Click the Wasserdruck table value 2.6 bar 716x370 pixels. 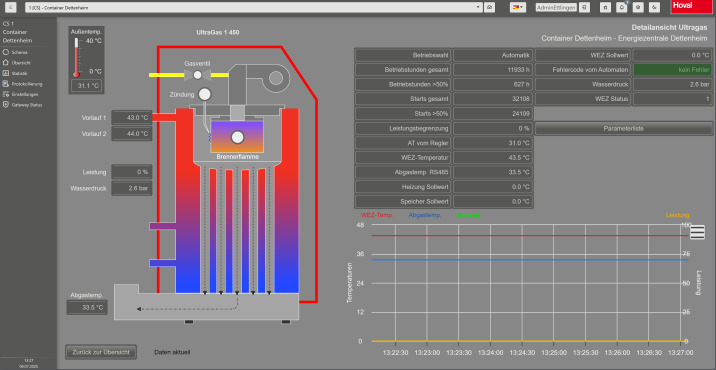(672, 85)
